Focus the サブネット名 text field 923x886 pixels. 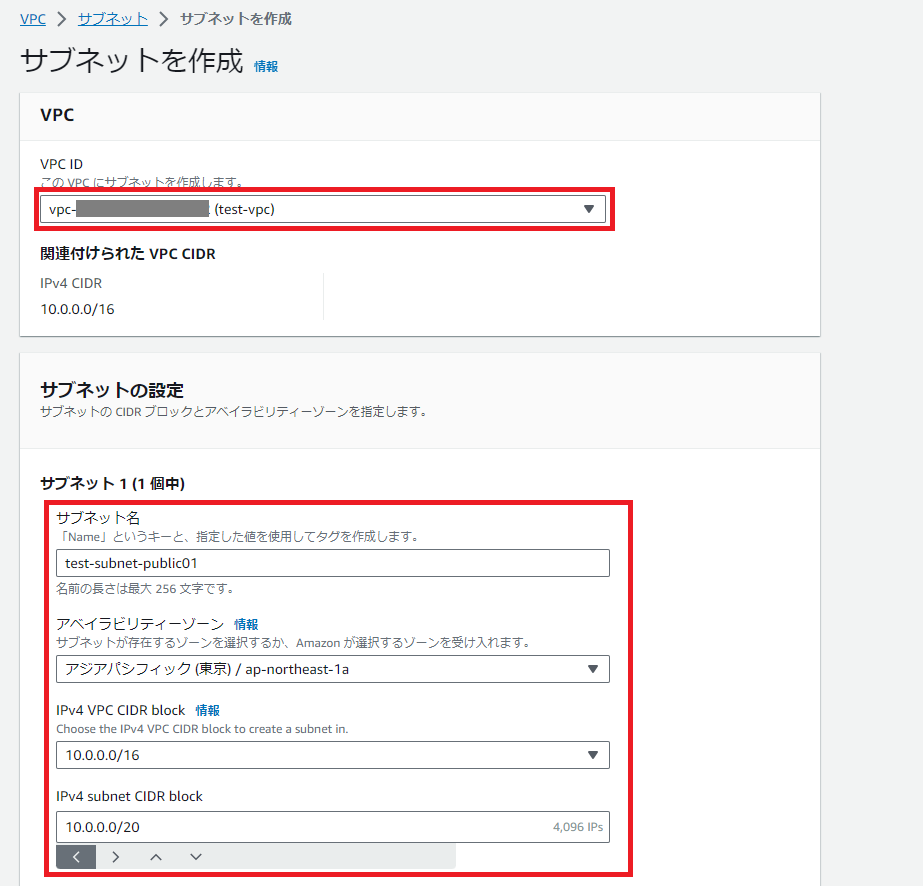tap(332, 563)
